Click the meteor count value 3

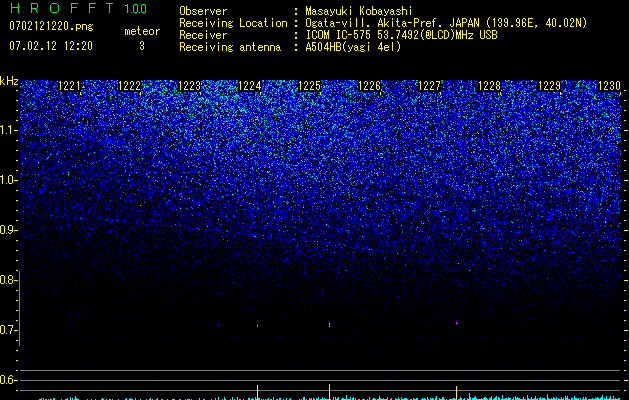click(x=142, y=46)
